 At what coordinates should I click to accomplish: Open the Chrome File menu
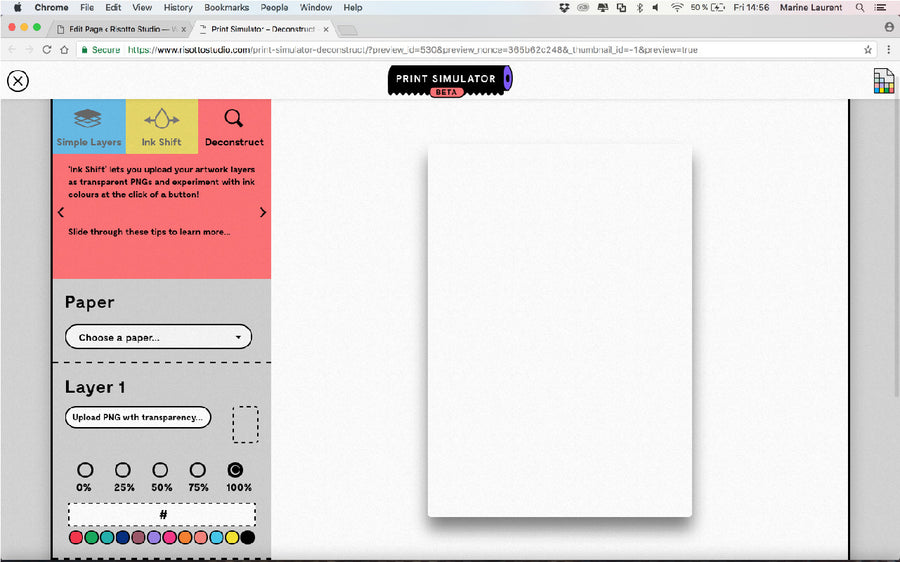(87, 7)
